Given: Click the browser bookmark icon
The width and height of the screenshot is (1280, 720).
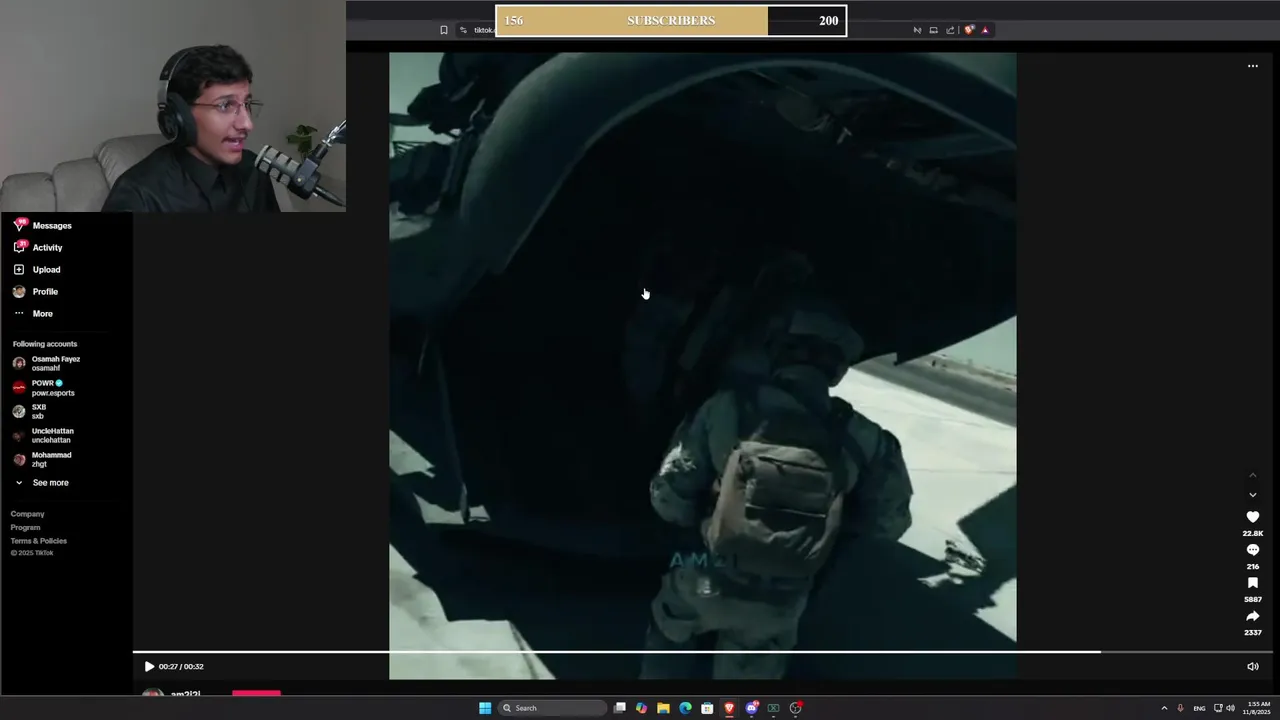Looking at the screenshot, I should pos(444,30).
